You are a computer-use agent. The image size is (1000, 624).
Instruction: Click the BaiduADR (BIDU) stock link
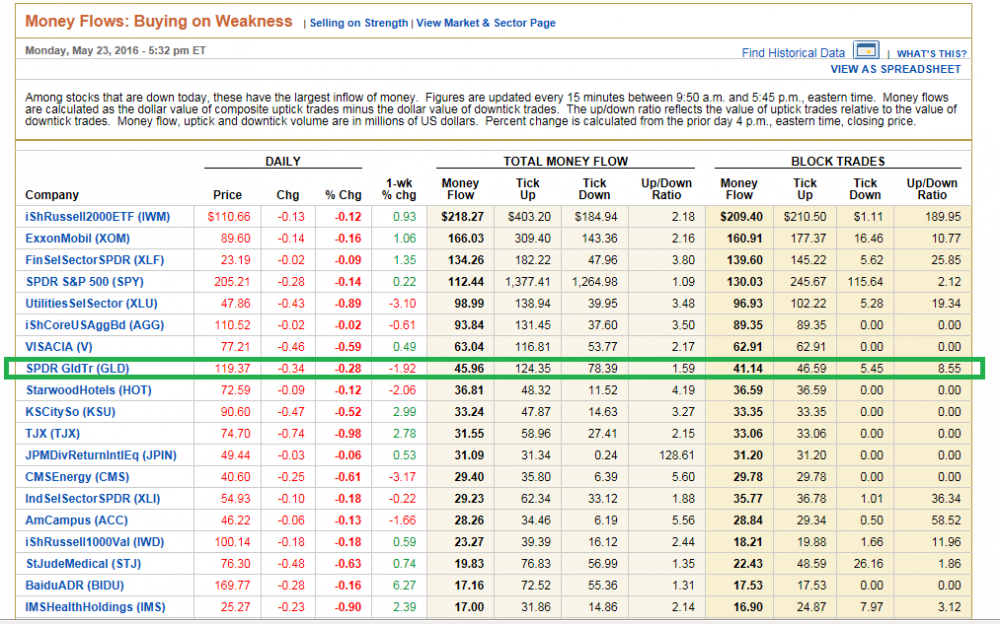[x=75, y=585]
